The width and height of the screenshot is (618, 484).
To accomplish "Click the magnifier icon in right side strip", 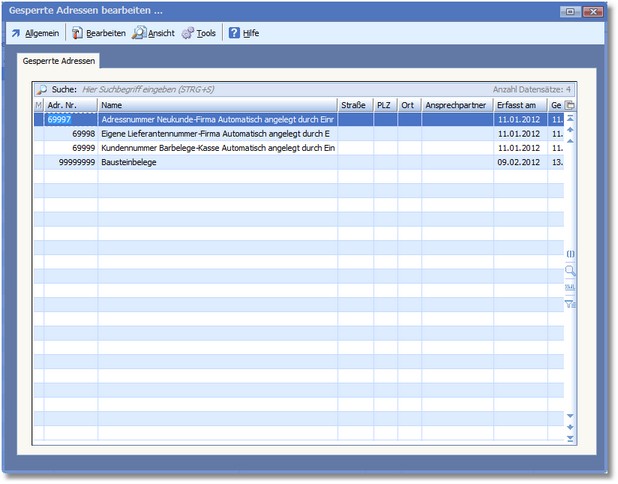I will 570,270.
